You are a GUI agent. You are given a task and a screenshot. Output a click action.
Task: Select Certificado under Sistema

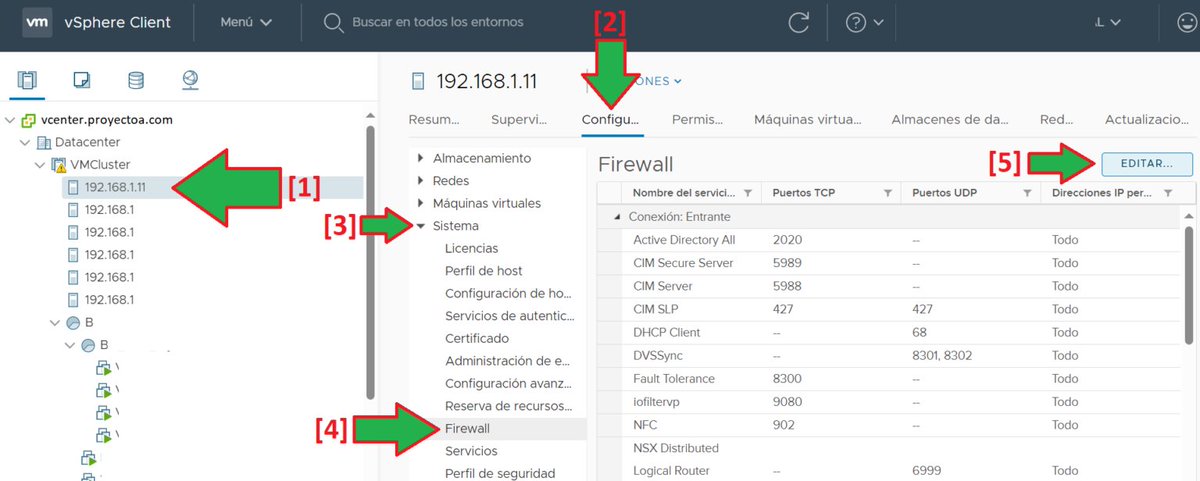click(x=477, y=338)
